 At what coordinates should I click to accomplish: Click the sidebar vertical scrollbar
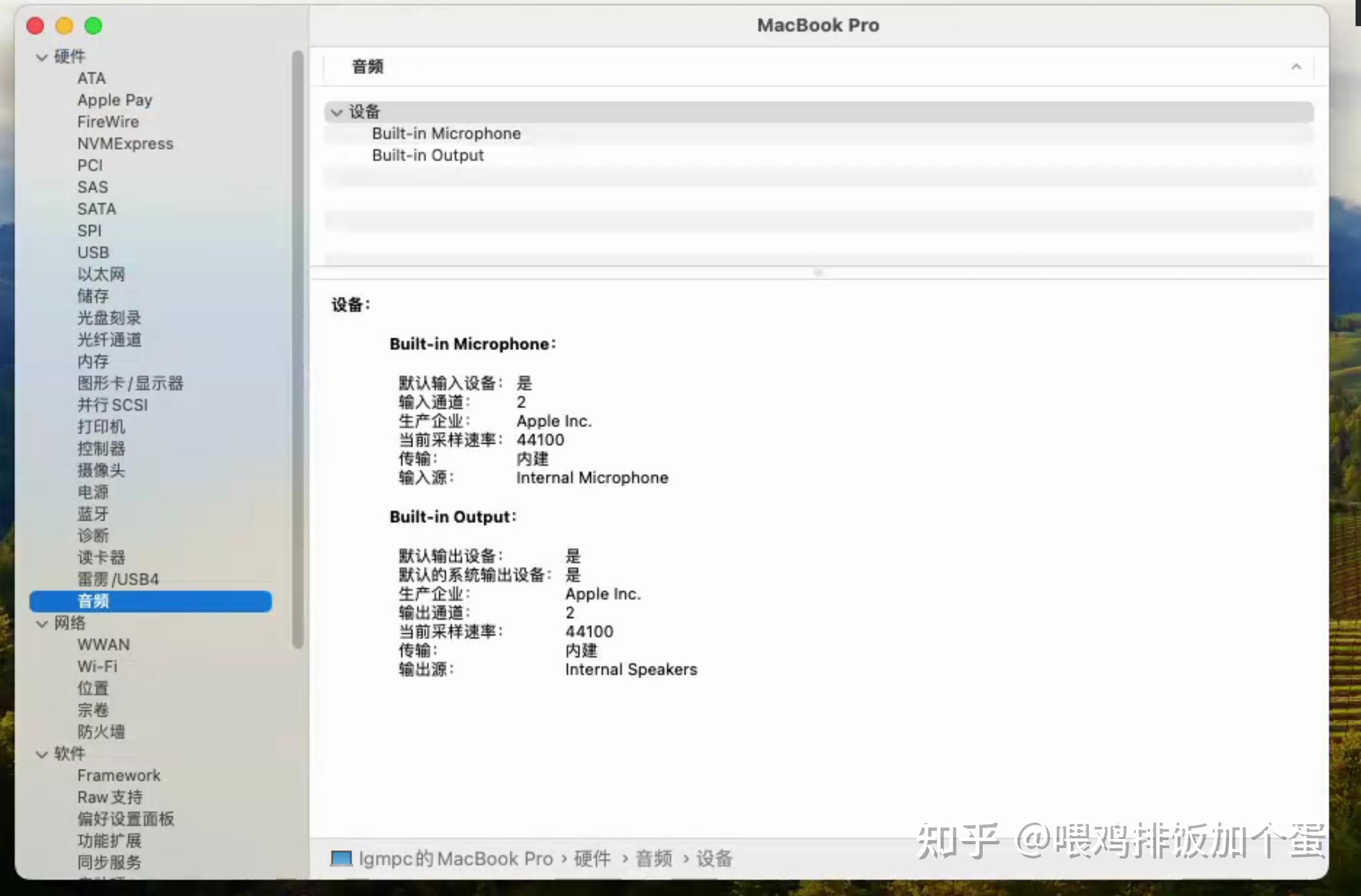pos(297,349)
